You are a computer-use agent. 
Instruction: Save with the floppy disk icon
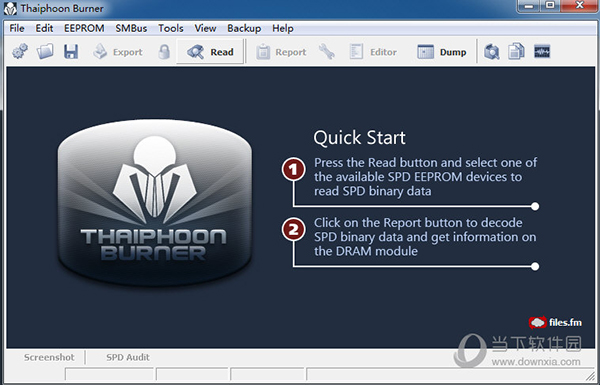(x=71, y=52)
